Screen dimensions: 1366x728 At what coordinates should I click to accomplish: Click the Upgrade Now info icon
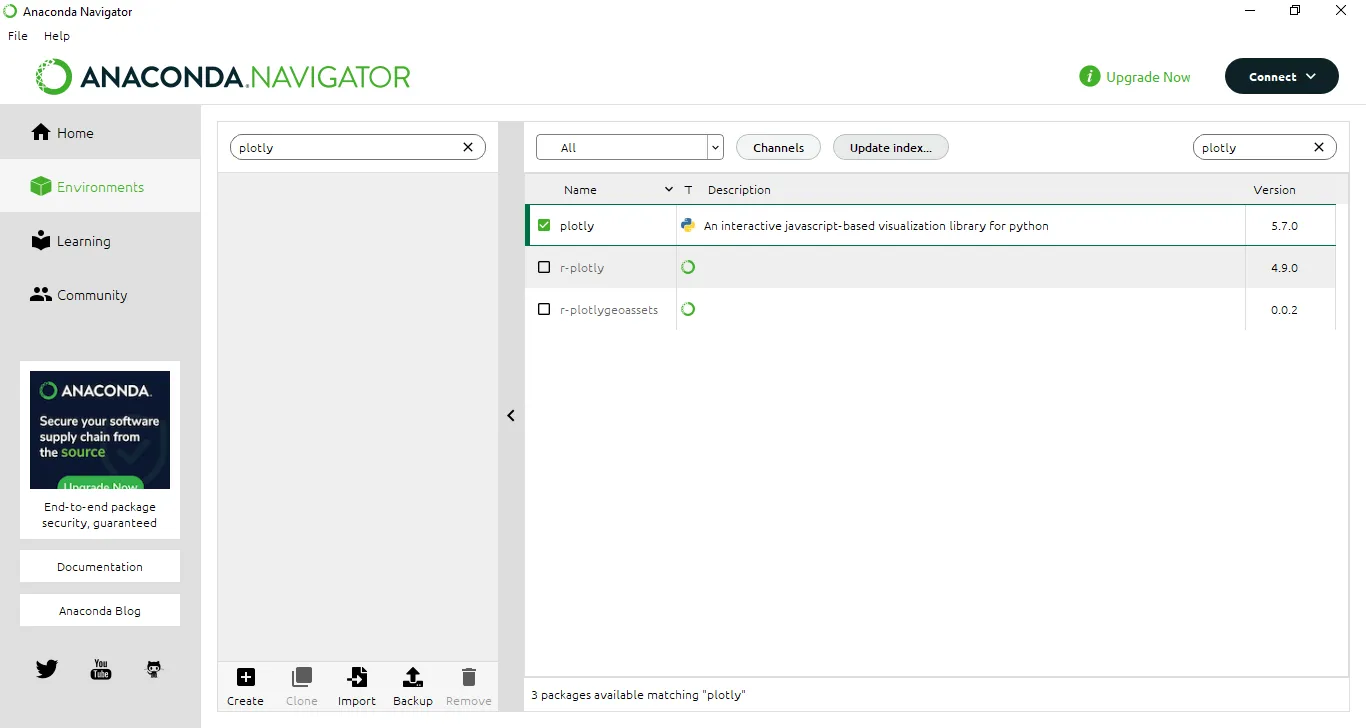click(1089, 77)
